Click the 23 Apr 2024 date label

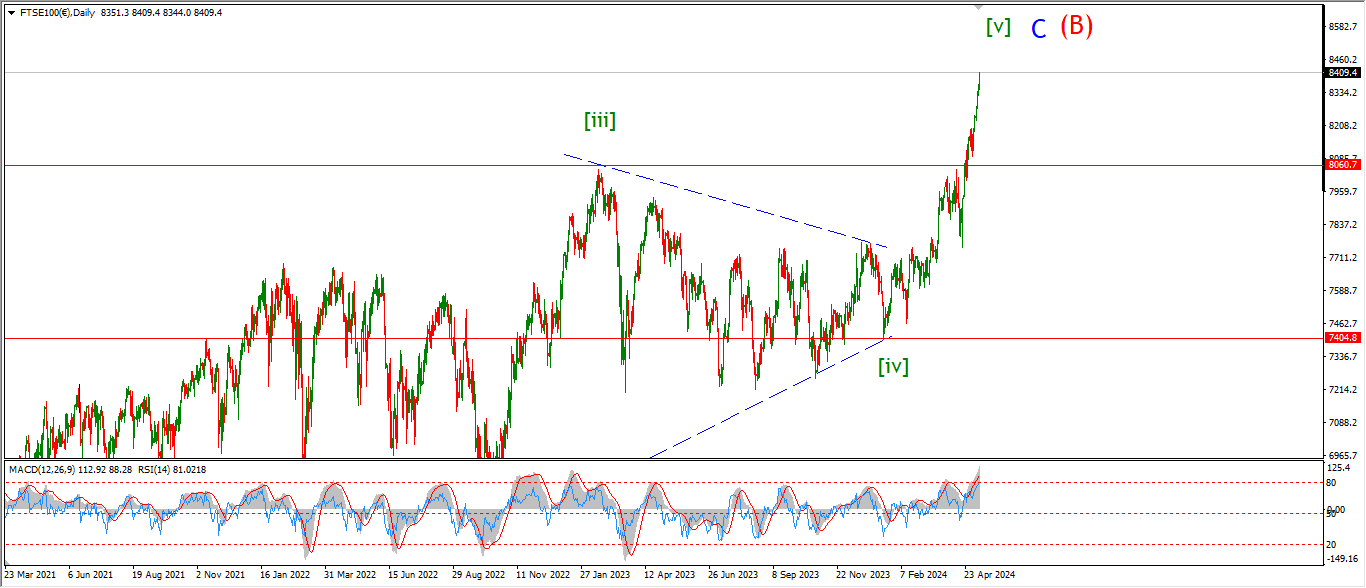click(989, 575)
